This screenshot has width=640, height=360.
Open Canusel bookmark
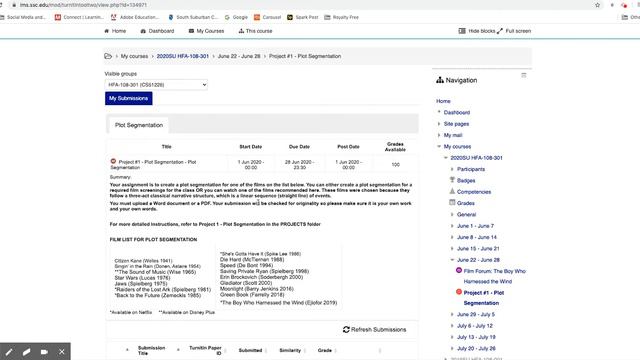[267, 17]
